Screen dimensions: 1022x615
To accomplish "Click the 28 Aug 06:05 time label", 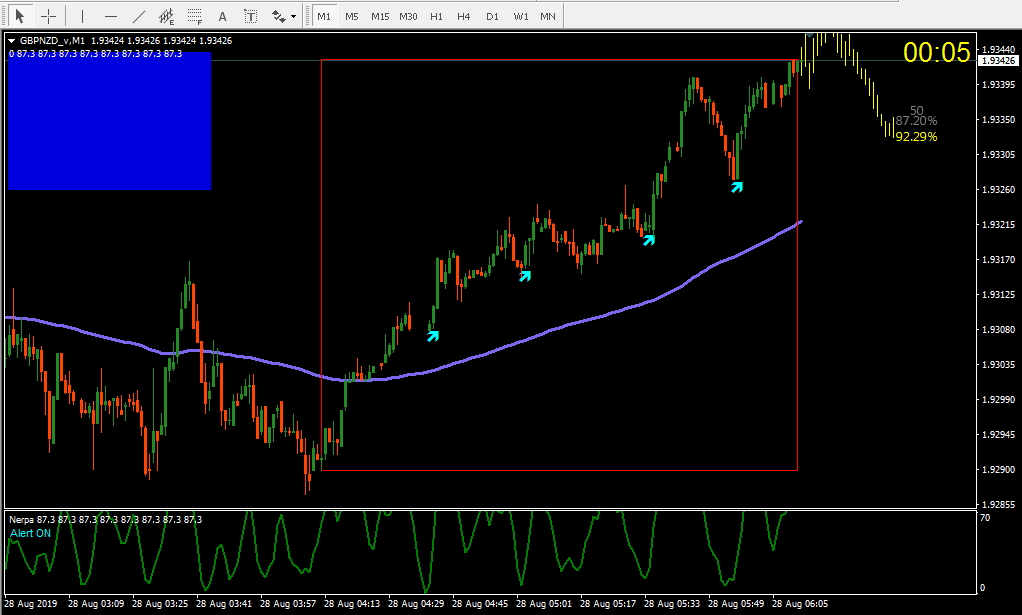I will point(800,603).
